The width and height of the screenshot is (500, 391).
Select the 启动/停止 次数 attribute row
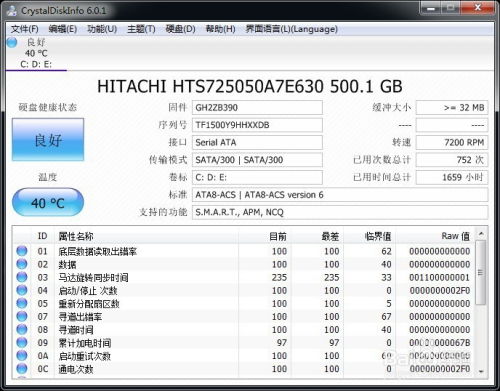pos(244,290)
